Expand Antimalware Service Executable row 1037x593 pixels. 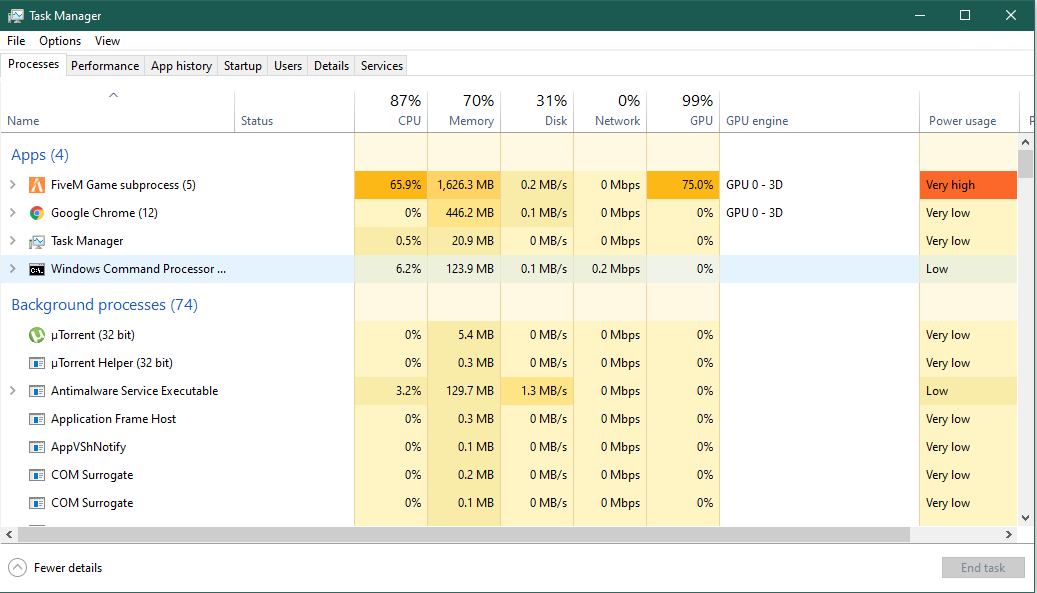(x=13, y=391)
